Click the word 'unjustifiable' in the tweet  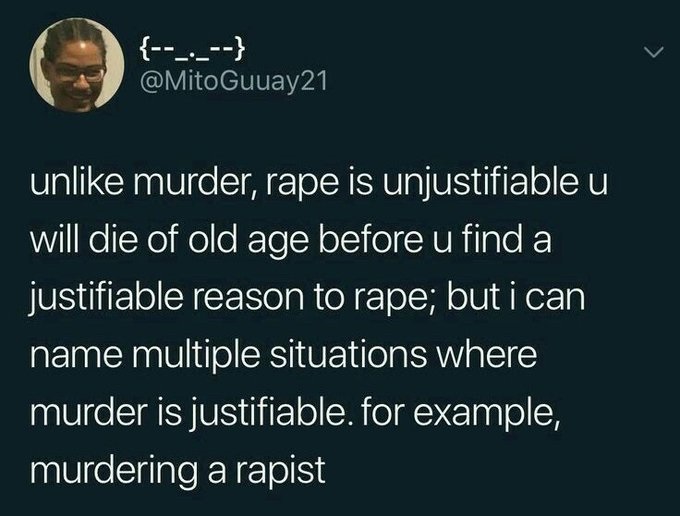[x=478, y=183]
